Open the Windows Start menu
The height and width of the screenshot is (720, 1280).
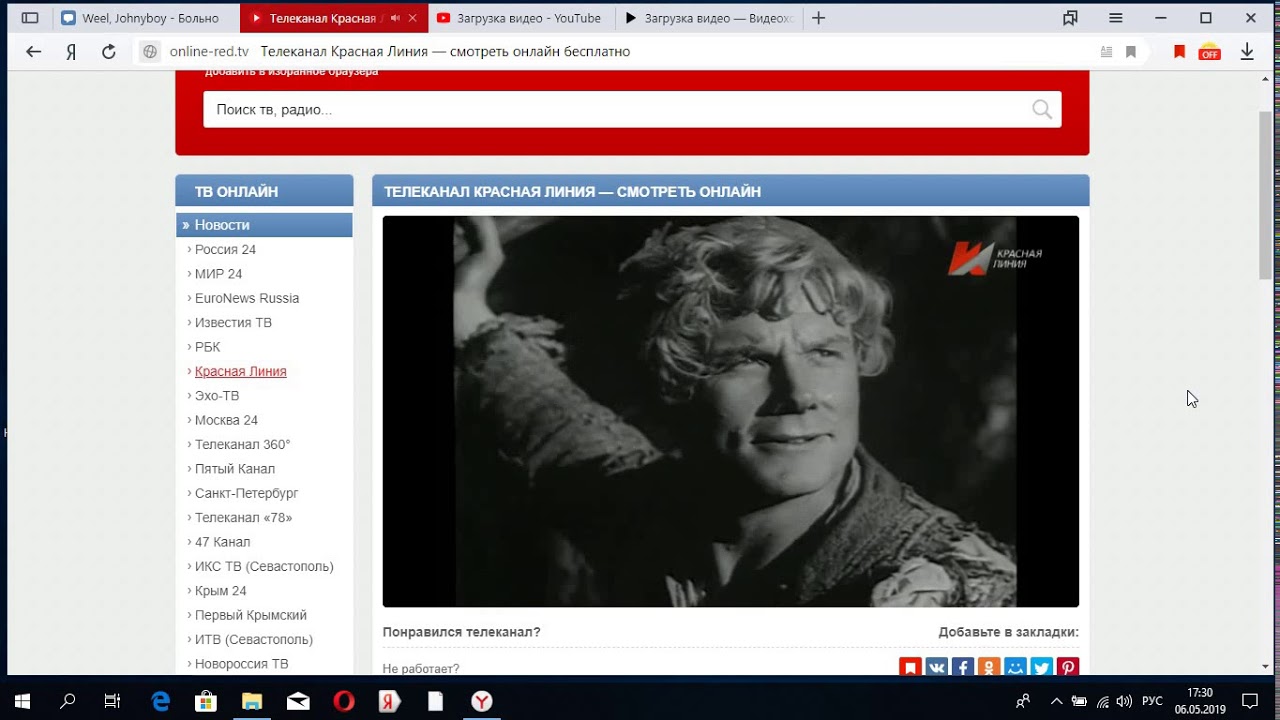click(22, 701)
